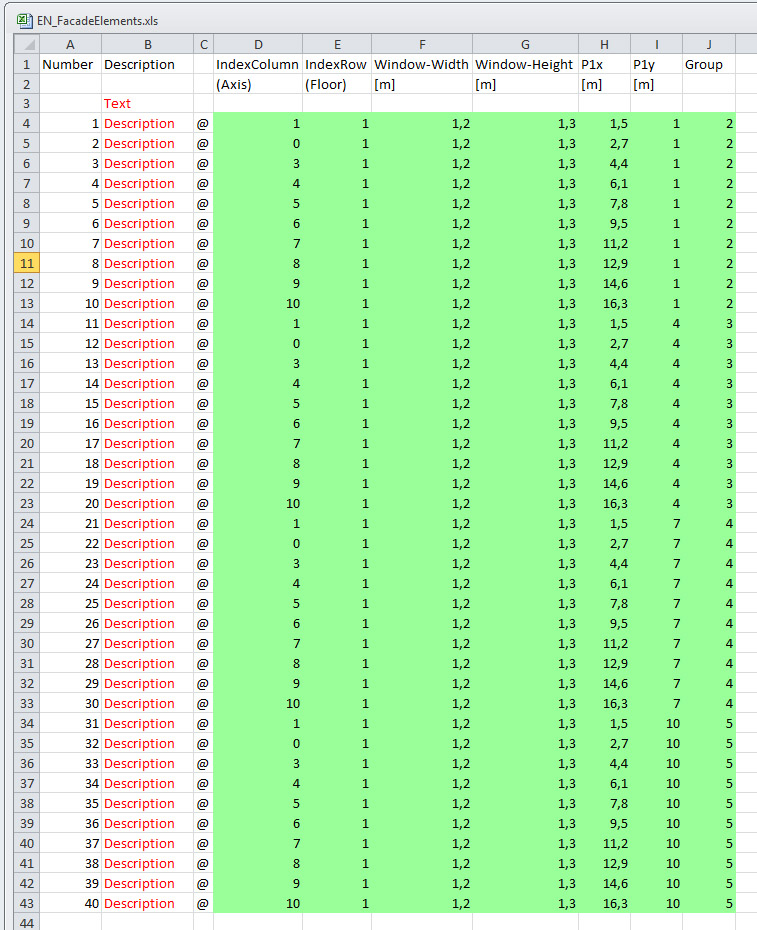Image resolution: width=757 pixels, height=930 pixels.
Task: Click the Group value 5 in row 43
Action: coord(709,903)
